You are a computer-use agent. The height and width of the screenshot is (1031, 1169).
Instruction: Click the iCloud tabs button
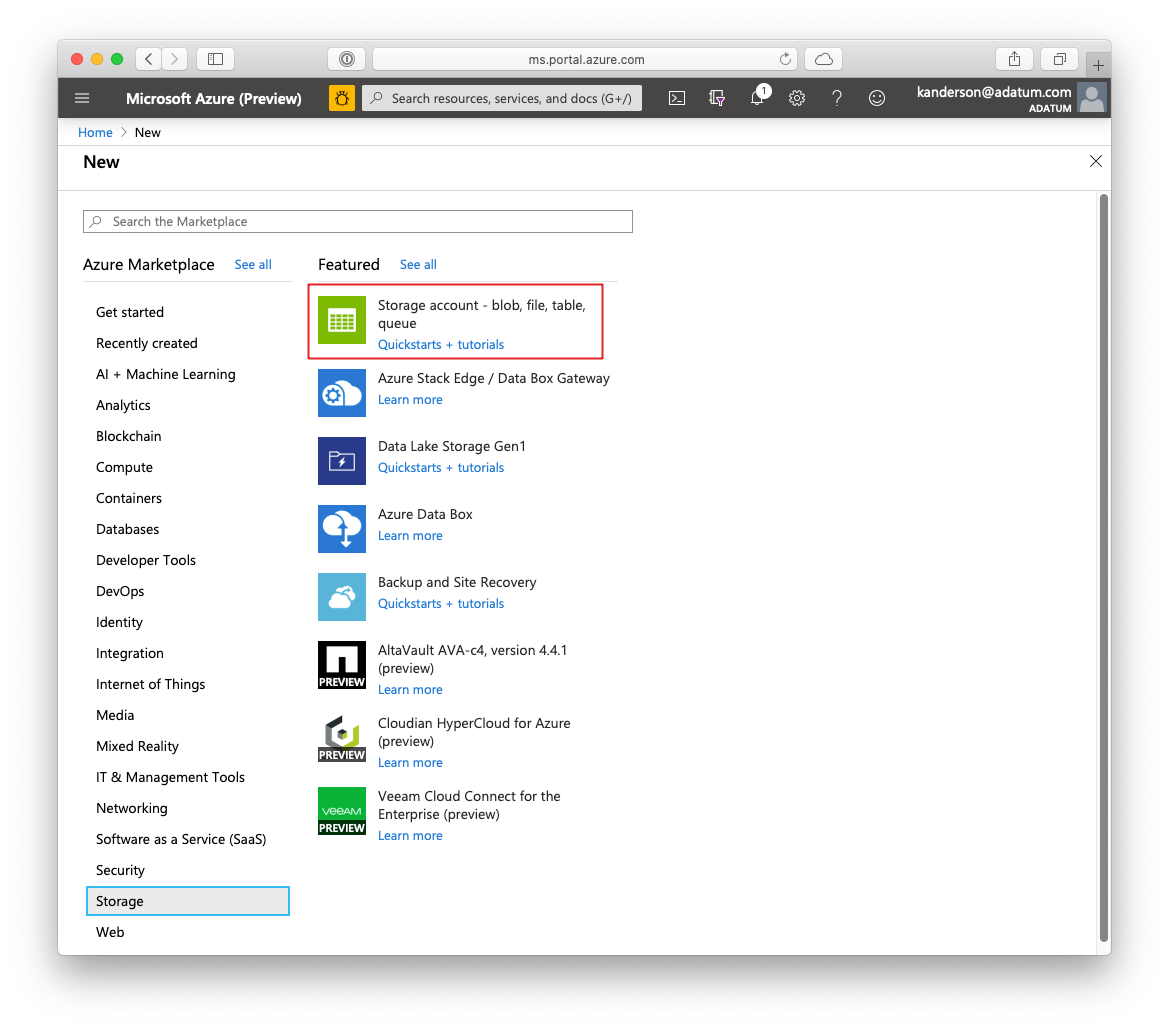824,59
